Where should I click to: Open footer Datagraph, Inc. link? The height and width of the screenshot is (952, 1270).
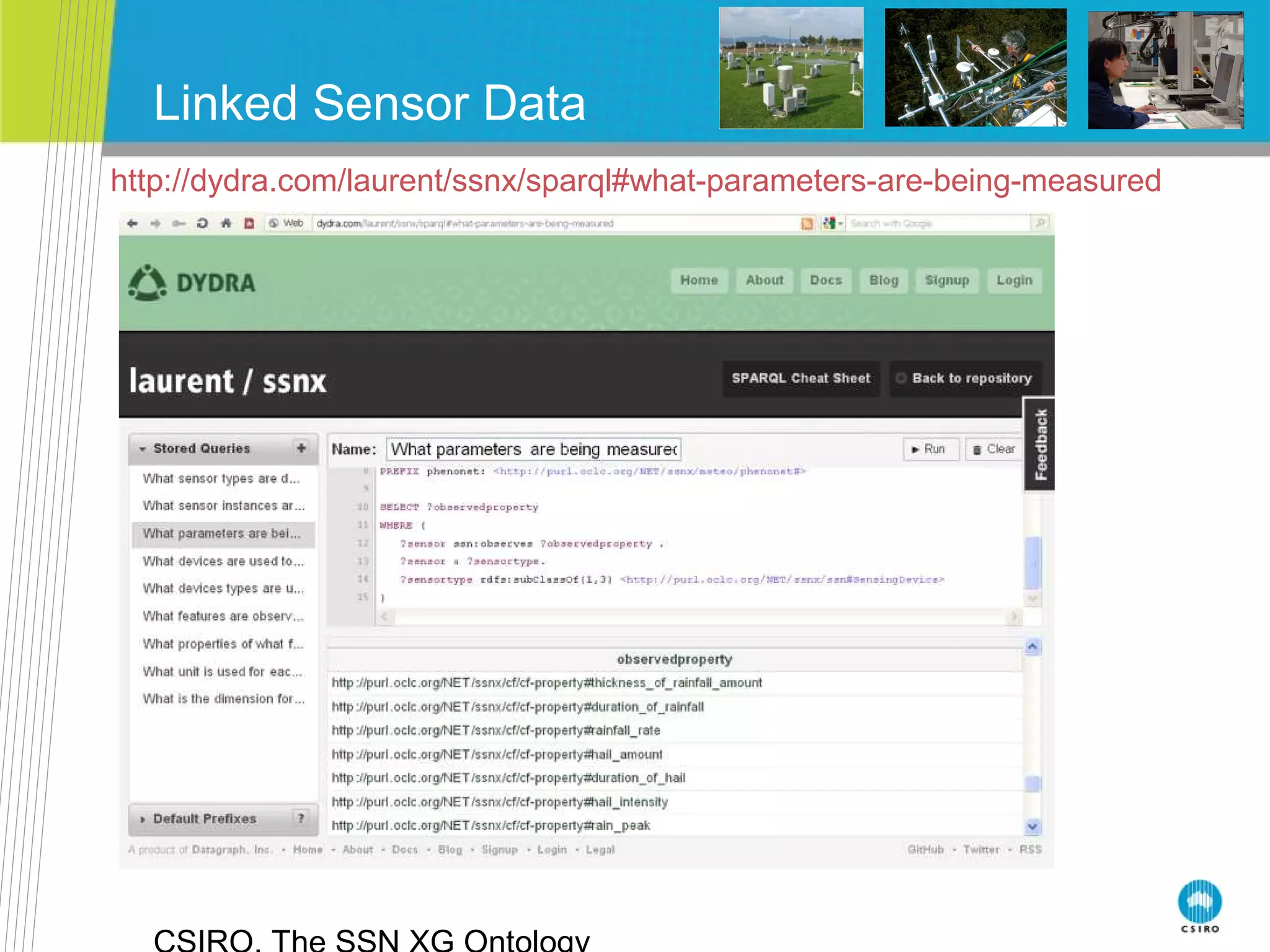click(x=232, y=850)
